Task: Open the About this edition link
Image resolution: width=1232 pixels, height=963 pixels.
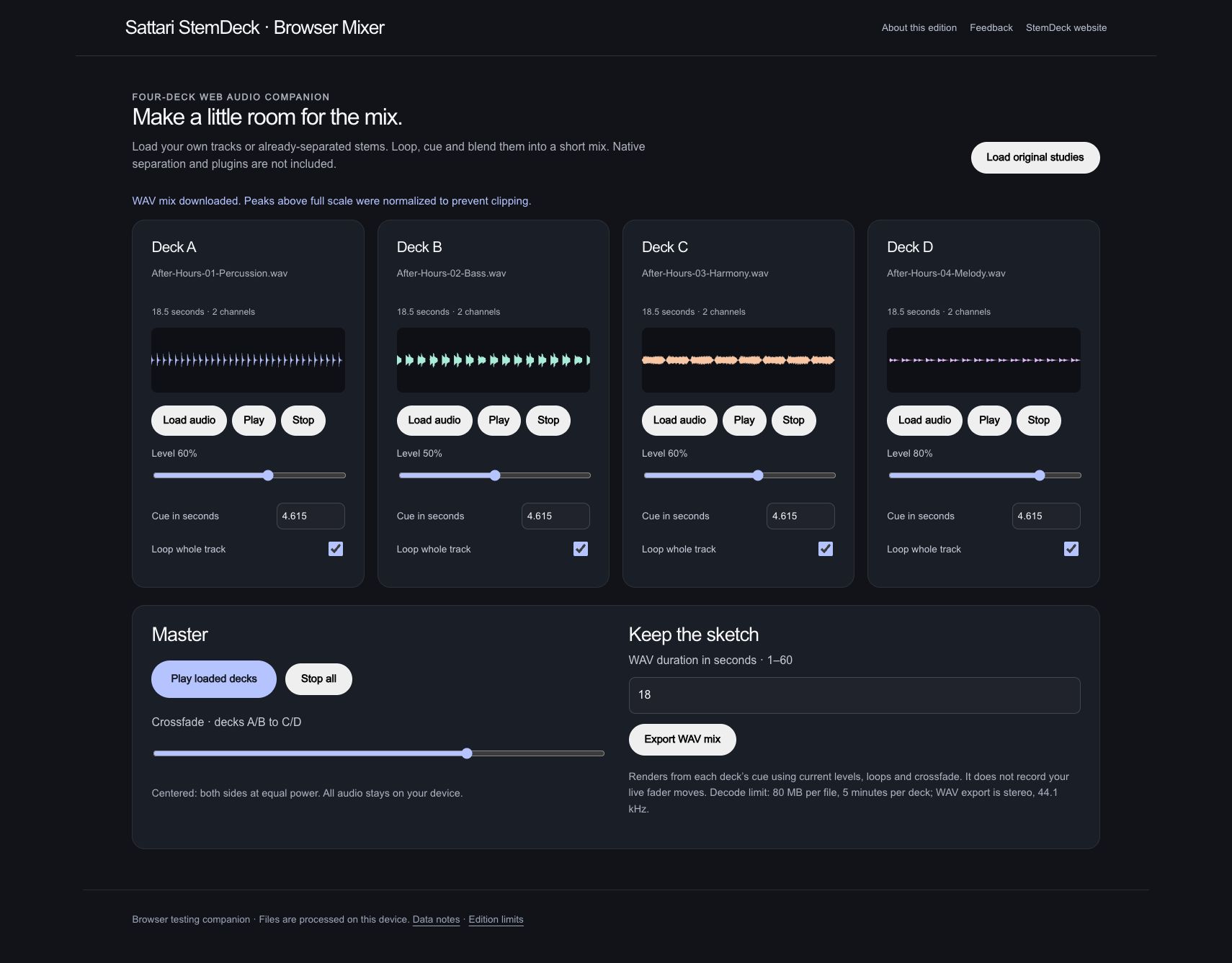Action: pos(919,27)
